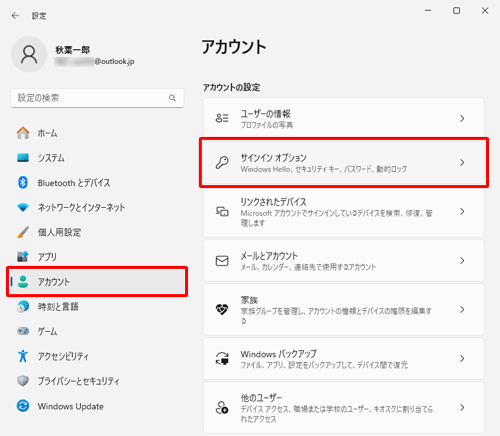The width and height of the screenshot is (500, 436).
Task: Click the 家族 heart icon
Action: coord(222,310)
